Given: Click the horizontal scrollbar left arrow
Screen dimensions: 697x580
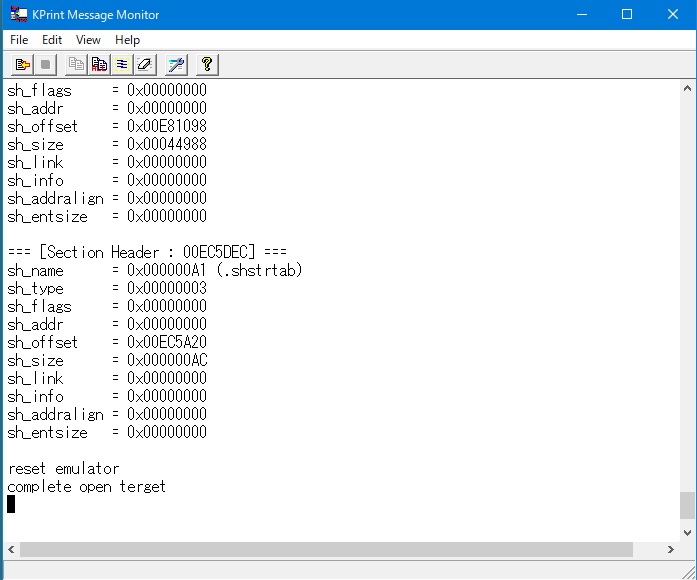Looking at the screenshot, I should tap(12, 550).
